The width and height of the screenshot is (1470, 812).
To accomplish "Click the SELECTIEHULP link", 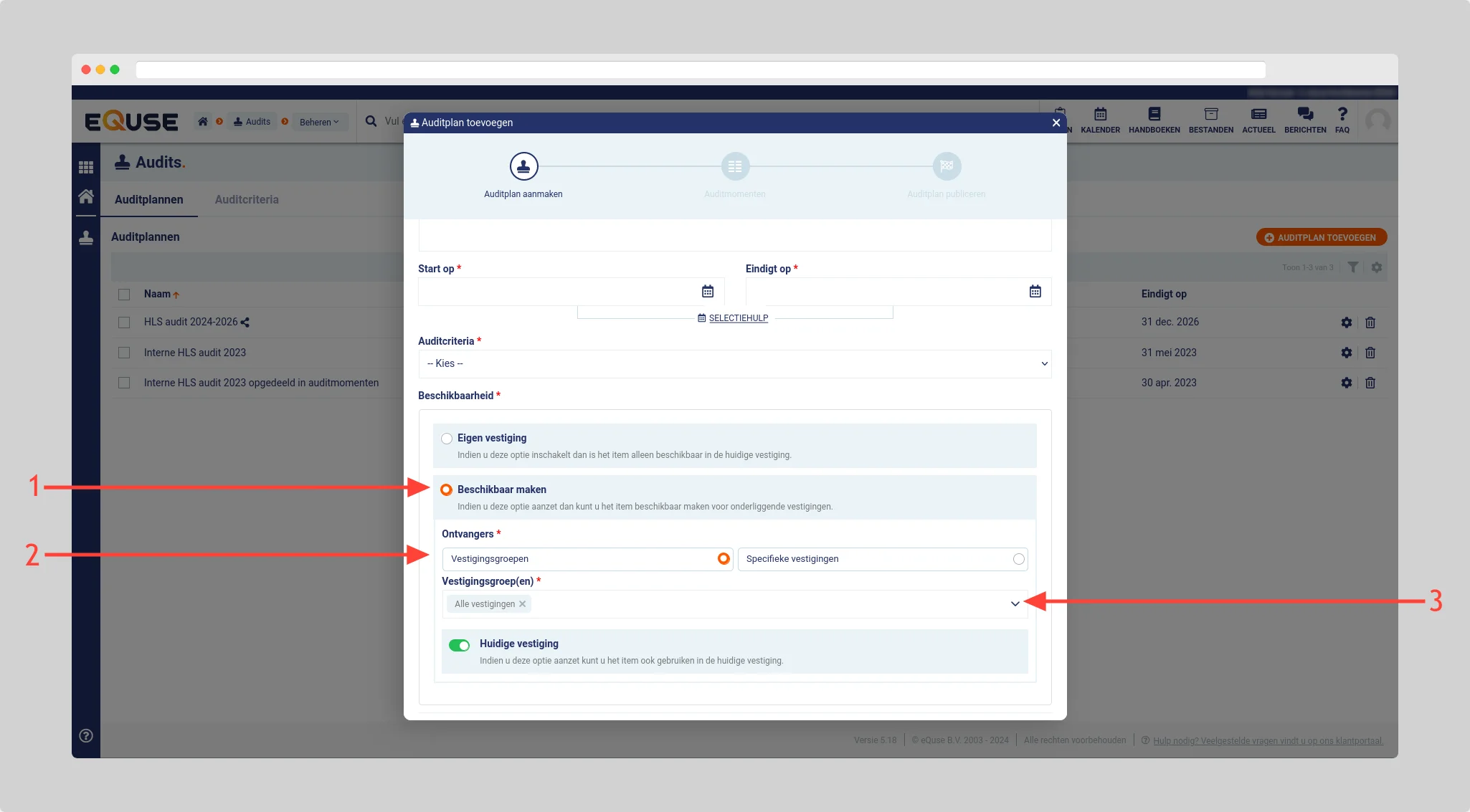I will click(x=738, y=318).
